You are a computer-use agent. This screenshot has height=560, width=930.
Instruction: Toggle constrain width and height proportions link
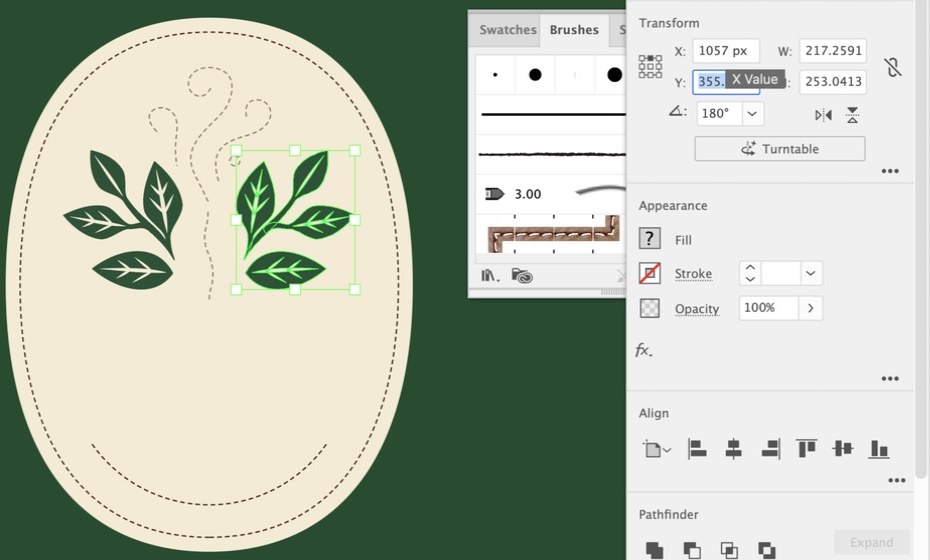pos(893,66)
